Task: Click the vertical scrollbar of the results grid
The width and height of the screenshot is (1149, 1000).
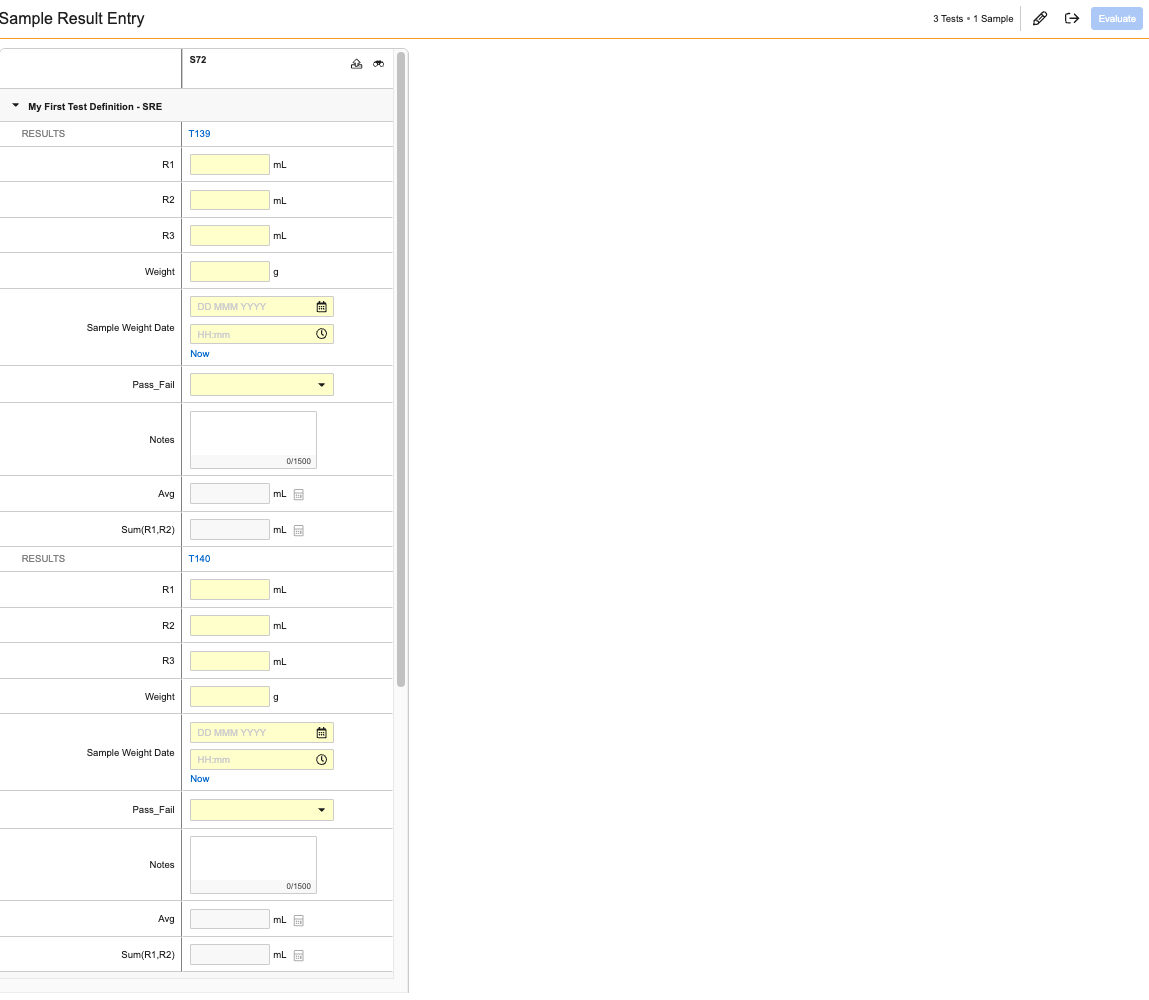Action: click(401, 369)
